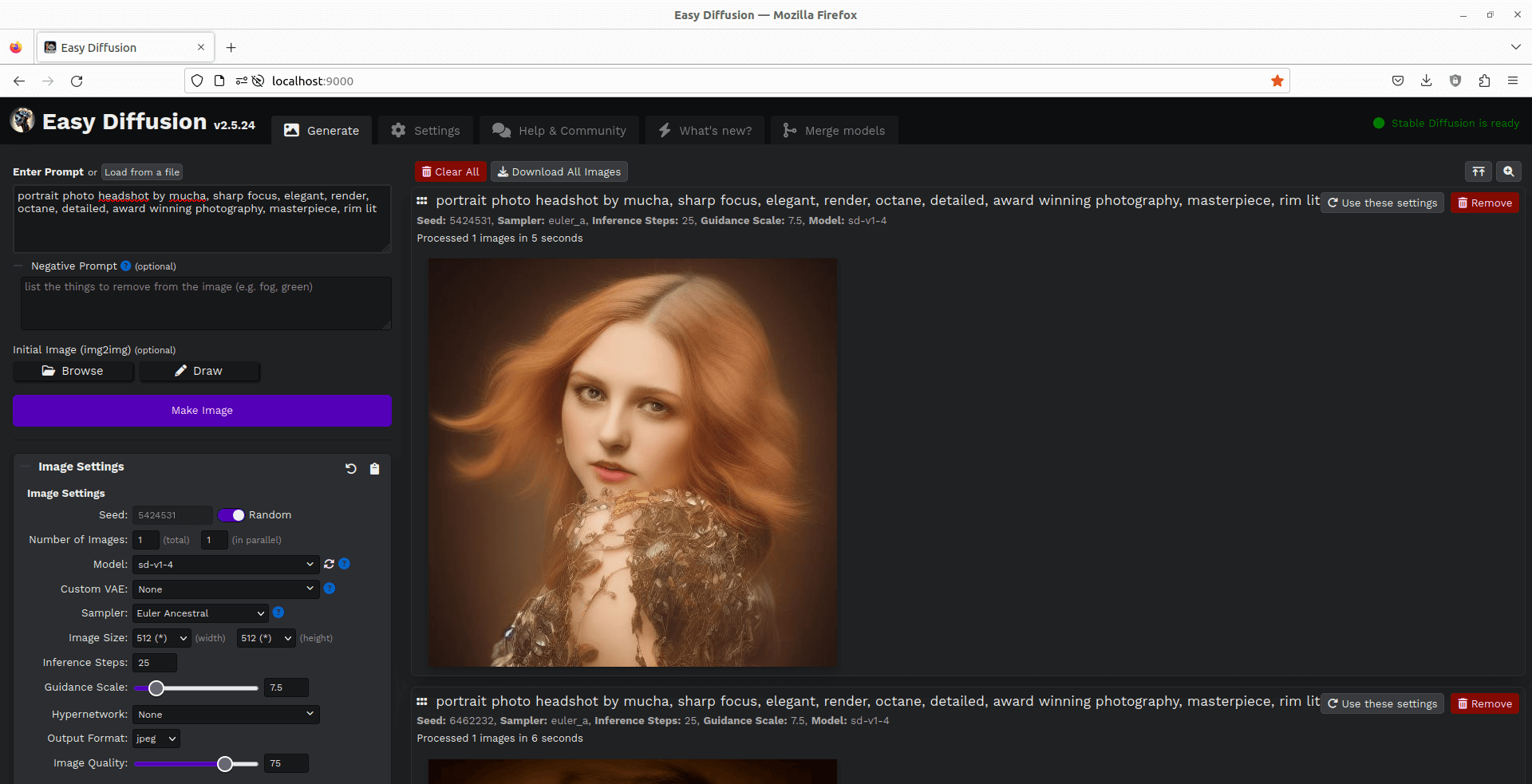
Task: Click the Make Image button
Action: pyautogui.click(x=201, y=410)
